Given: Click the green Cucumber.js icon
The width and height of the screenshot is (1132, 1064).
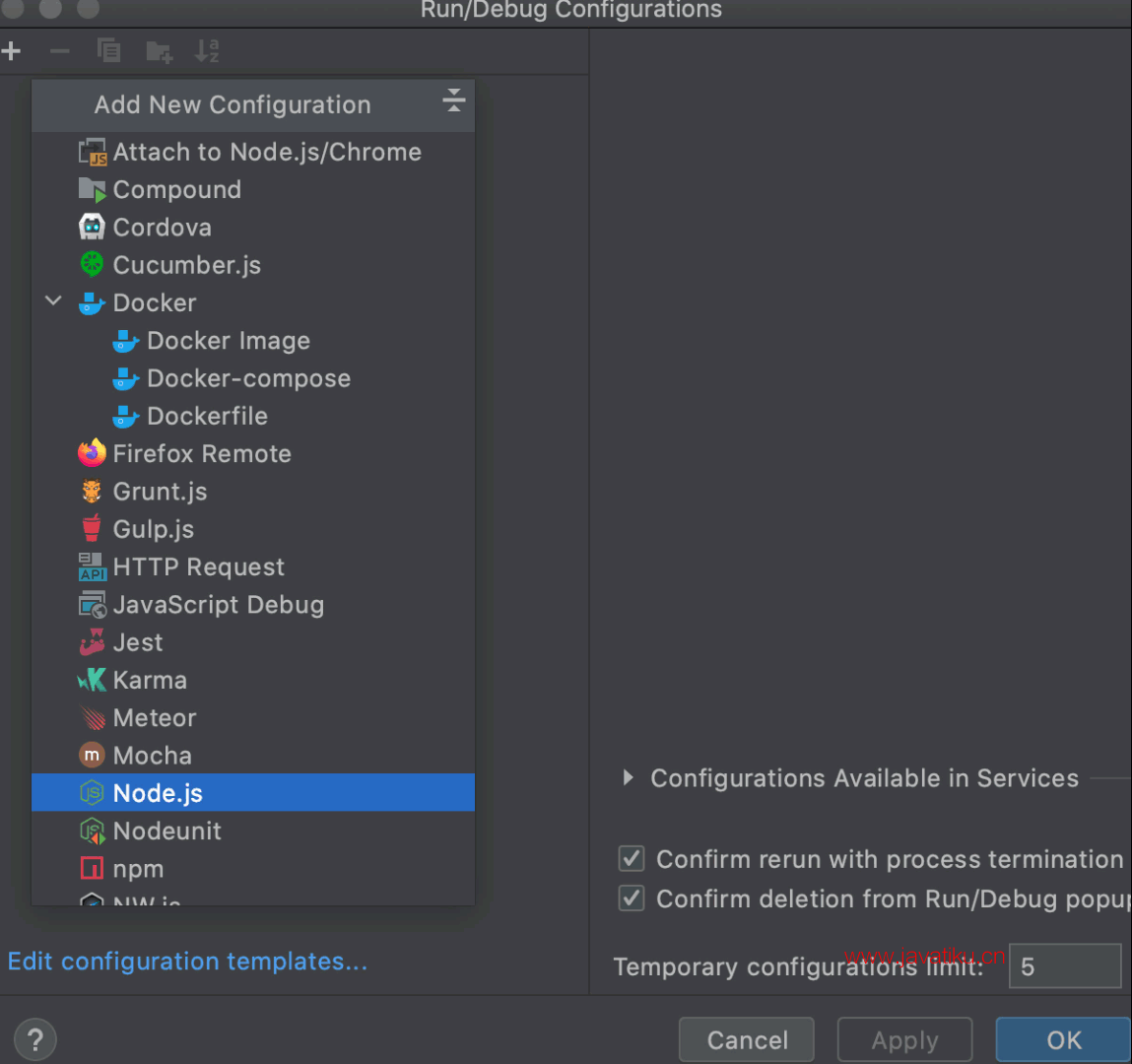Looking at the screenshot, I should tap(92, 265).
